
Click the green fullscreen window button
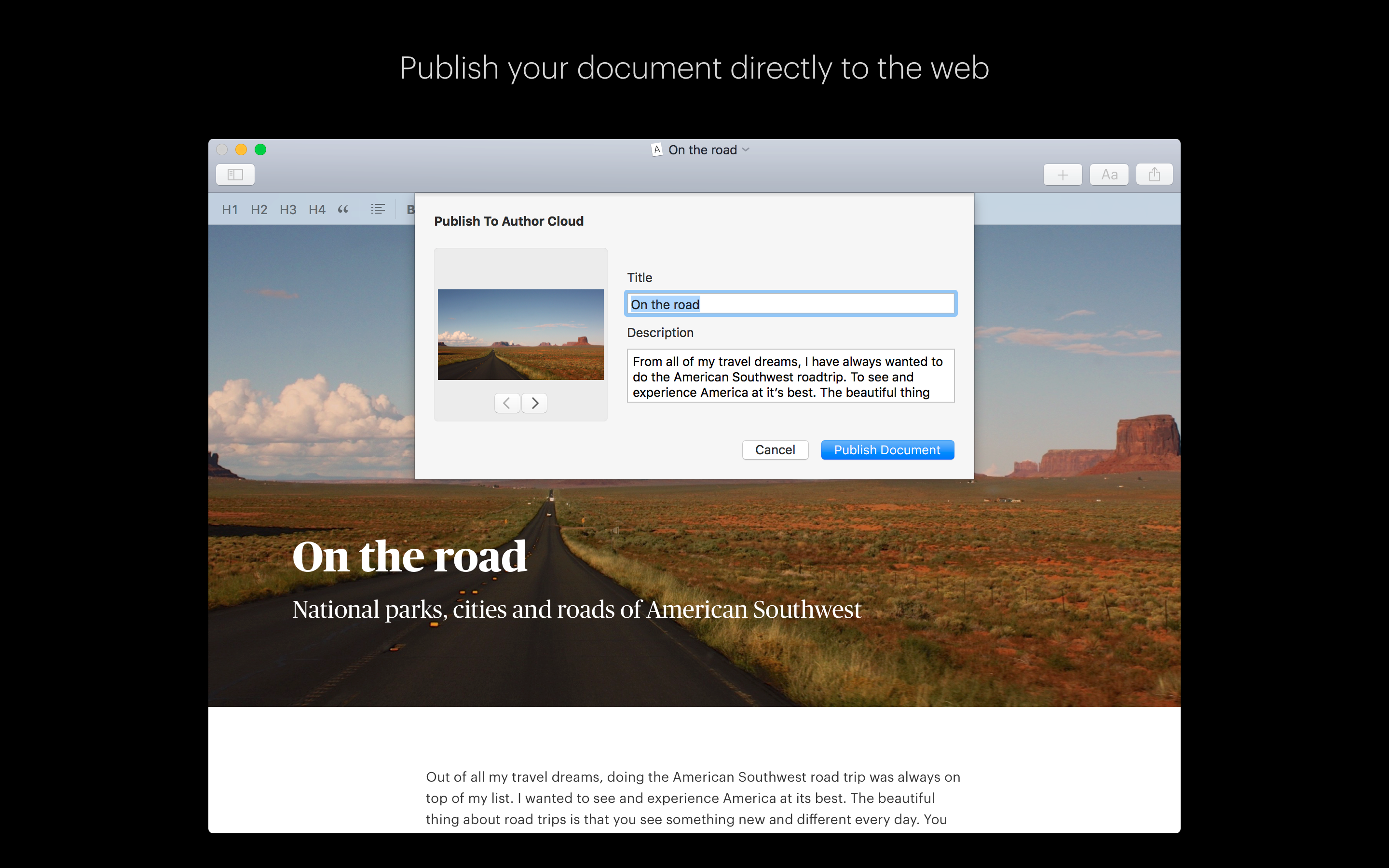click(x=260, y=150)
